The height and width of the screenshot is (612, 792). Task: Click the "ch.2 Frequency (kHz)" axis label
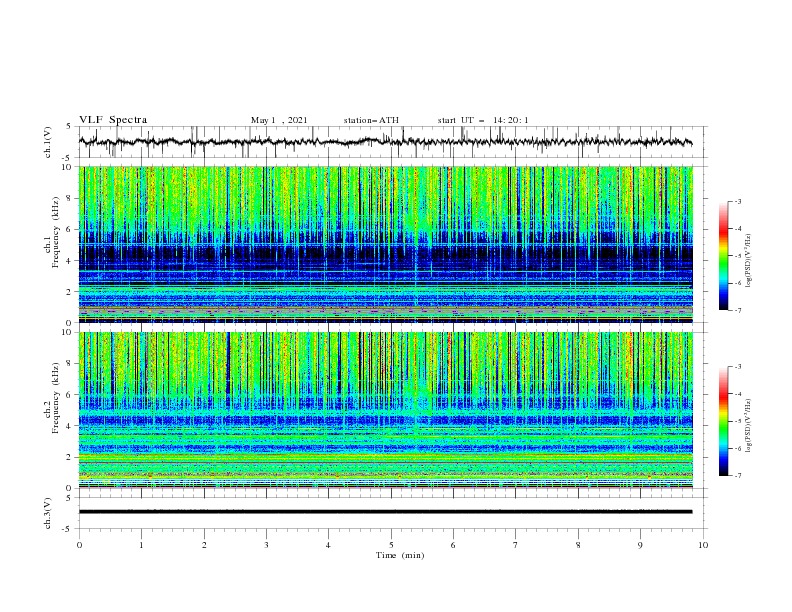pos(51,398)
